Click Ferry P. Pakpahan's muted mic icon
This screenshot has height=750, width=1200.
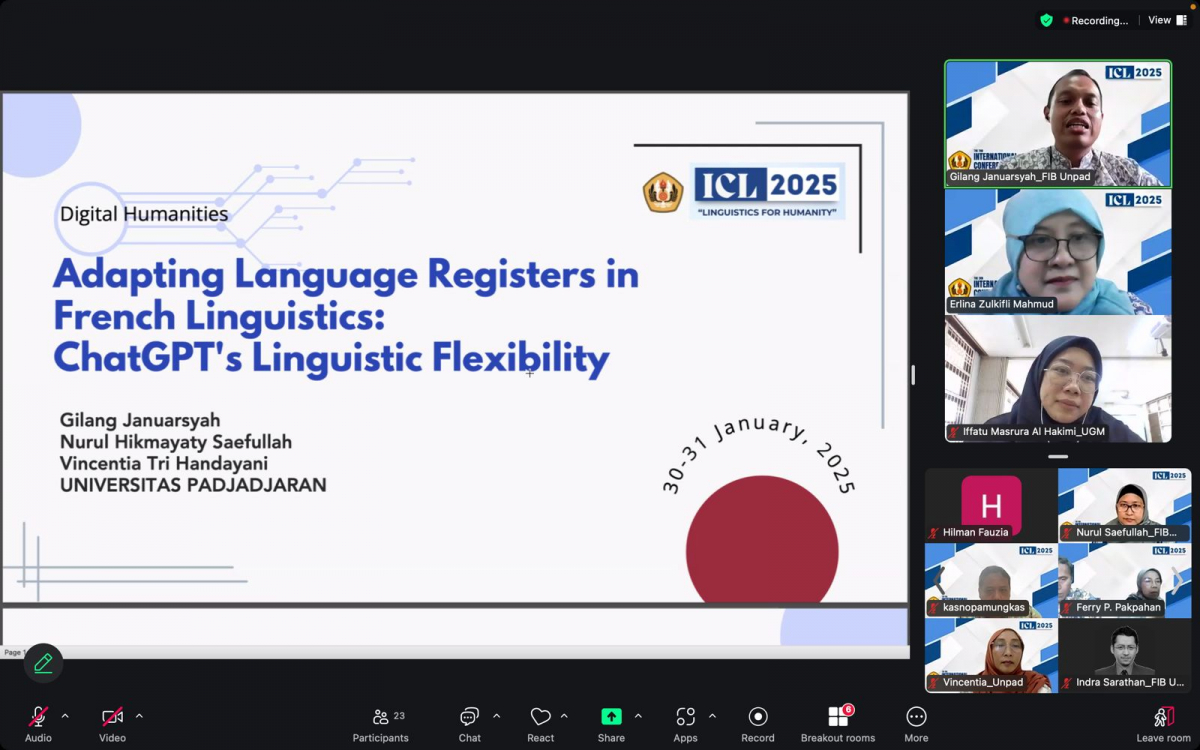[1067, 608]
